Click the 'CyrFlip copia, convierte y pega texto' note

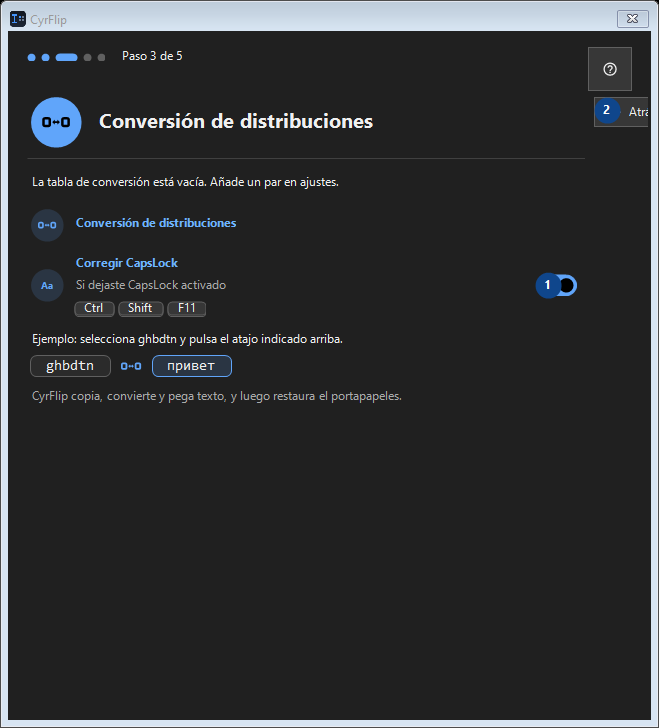tap(216, 396)
